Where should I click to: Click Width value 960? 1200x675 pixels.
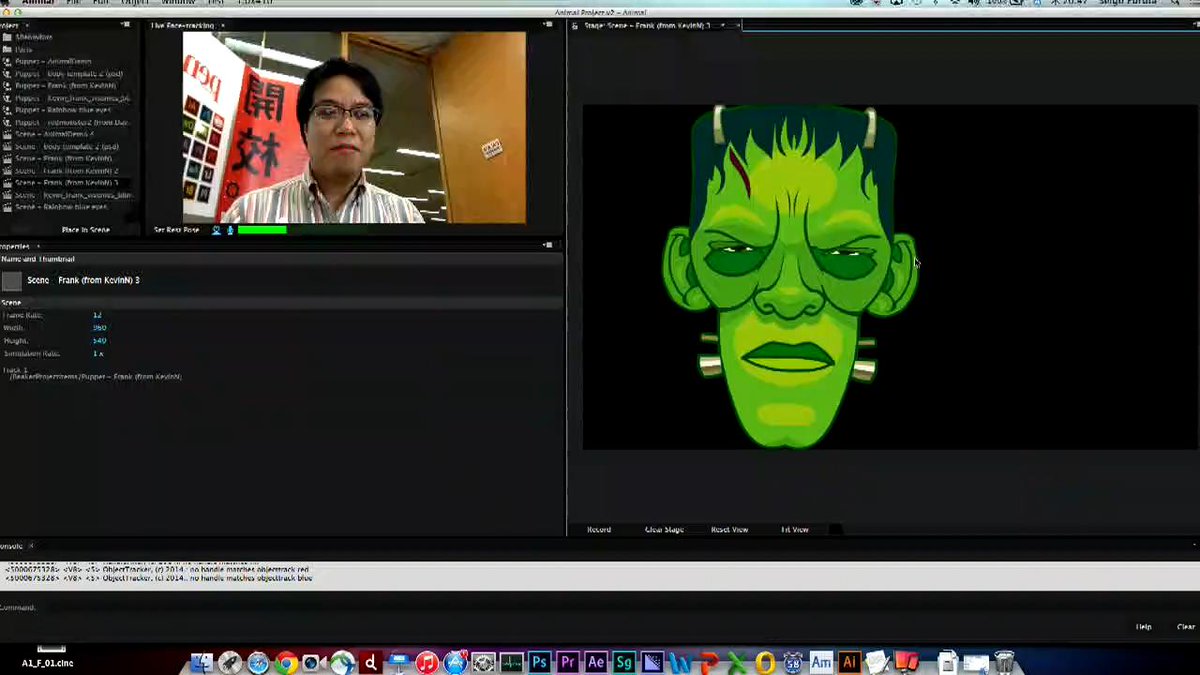tap(99, 328)
